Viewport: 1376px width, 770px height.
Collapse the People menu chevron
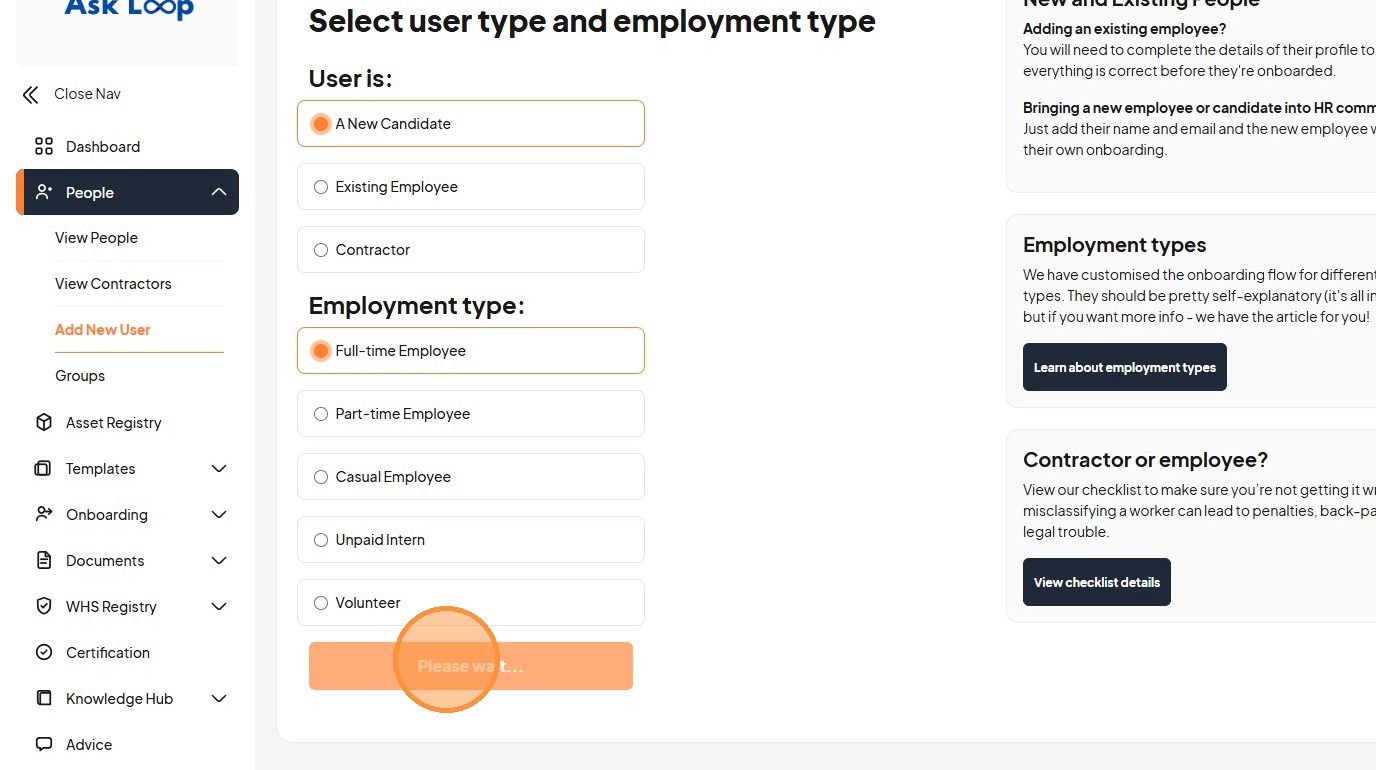(x=219, y=193)
